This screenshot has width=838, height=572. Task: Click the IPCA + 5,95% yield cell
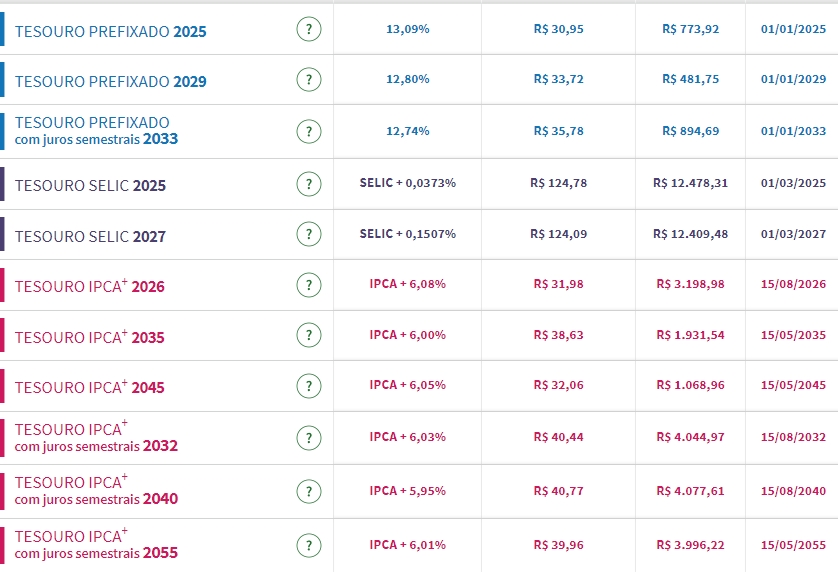[x=407, y=491]
